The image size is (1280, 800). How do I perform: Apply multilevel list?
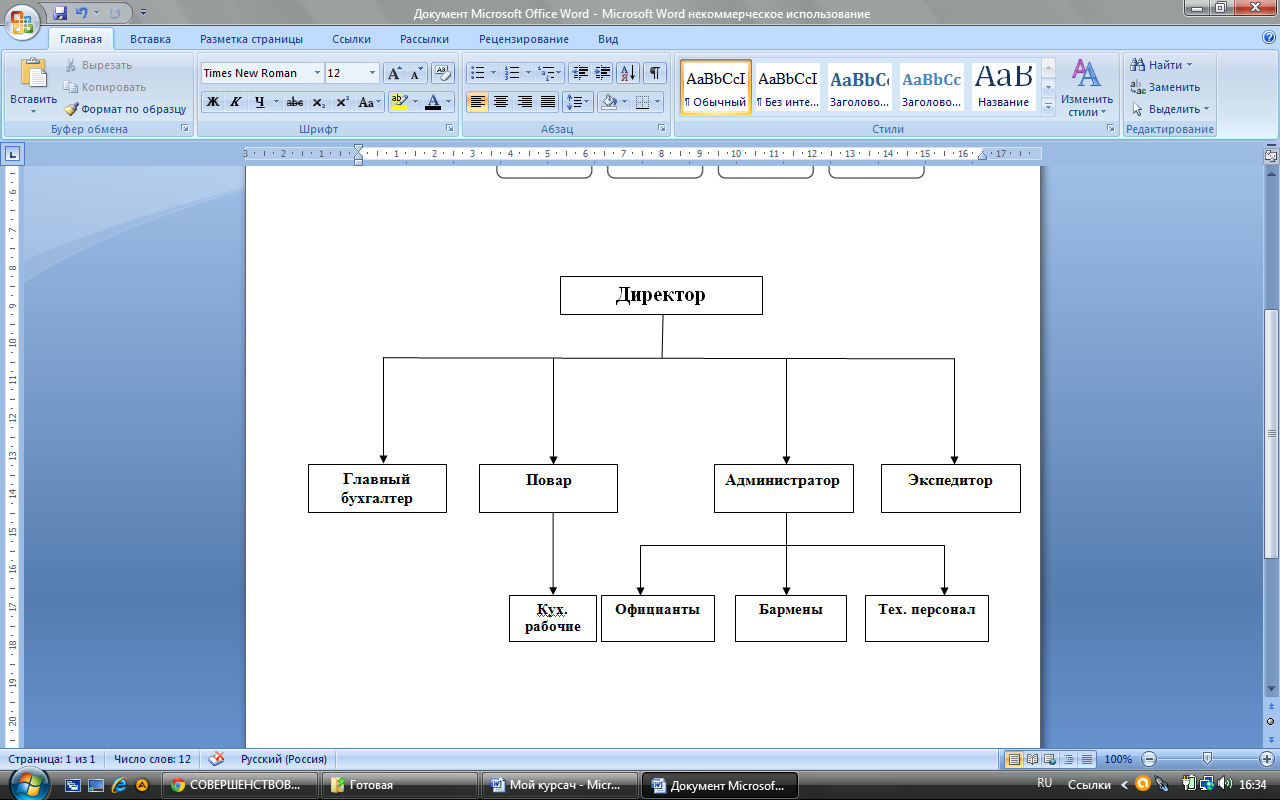546,73
